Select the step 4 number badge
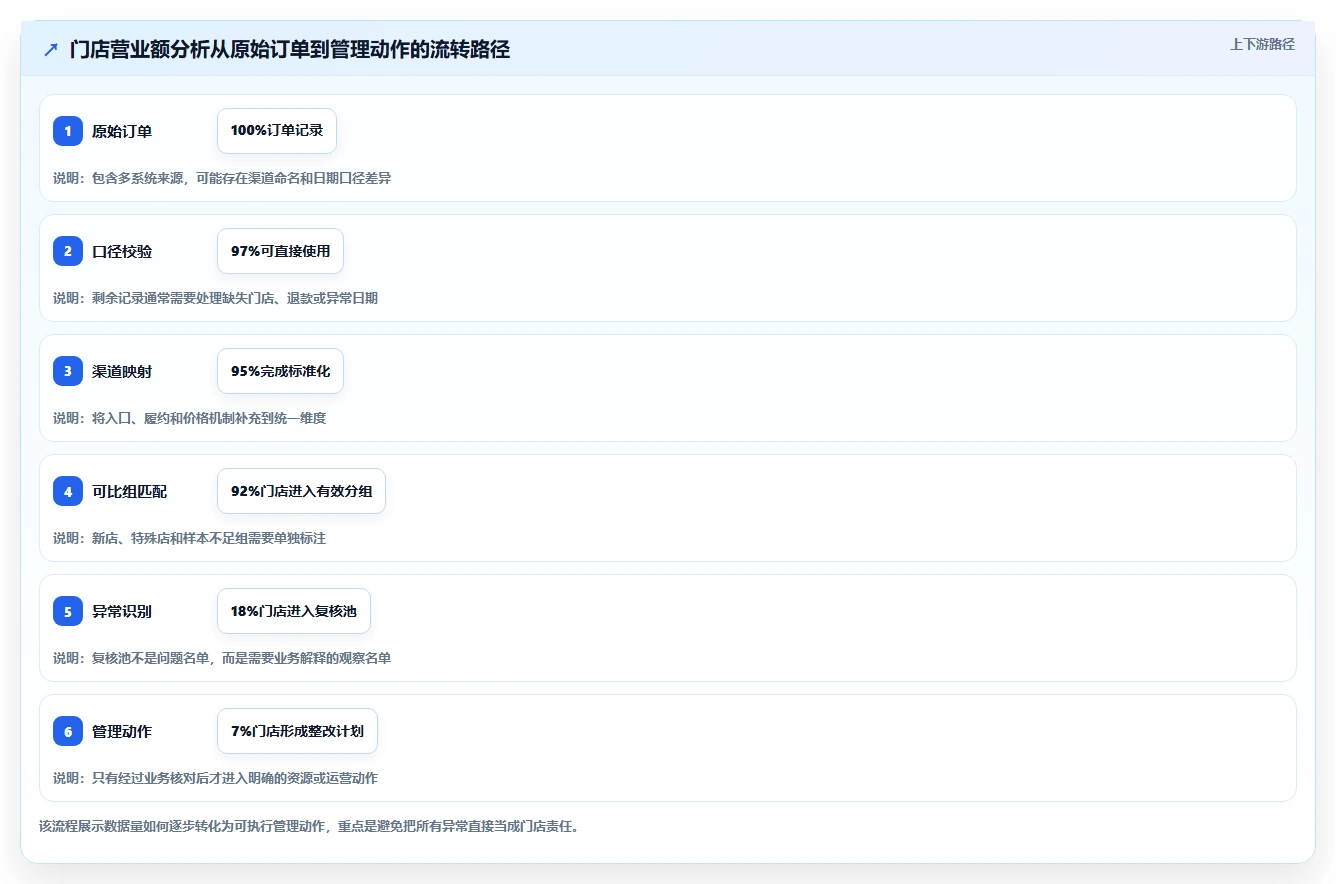Viewport: 1336px width, 884px height. click(68, 491)
